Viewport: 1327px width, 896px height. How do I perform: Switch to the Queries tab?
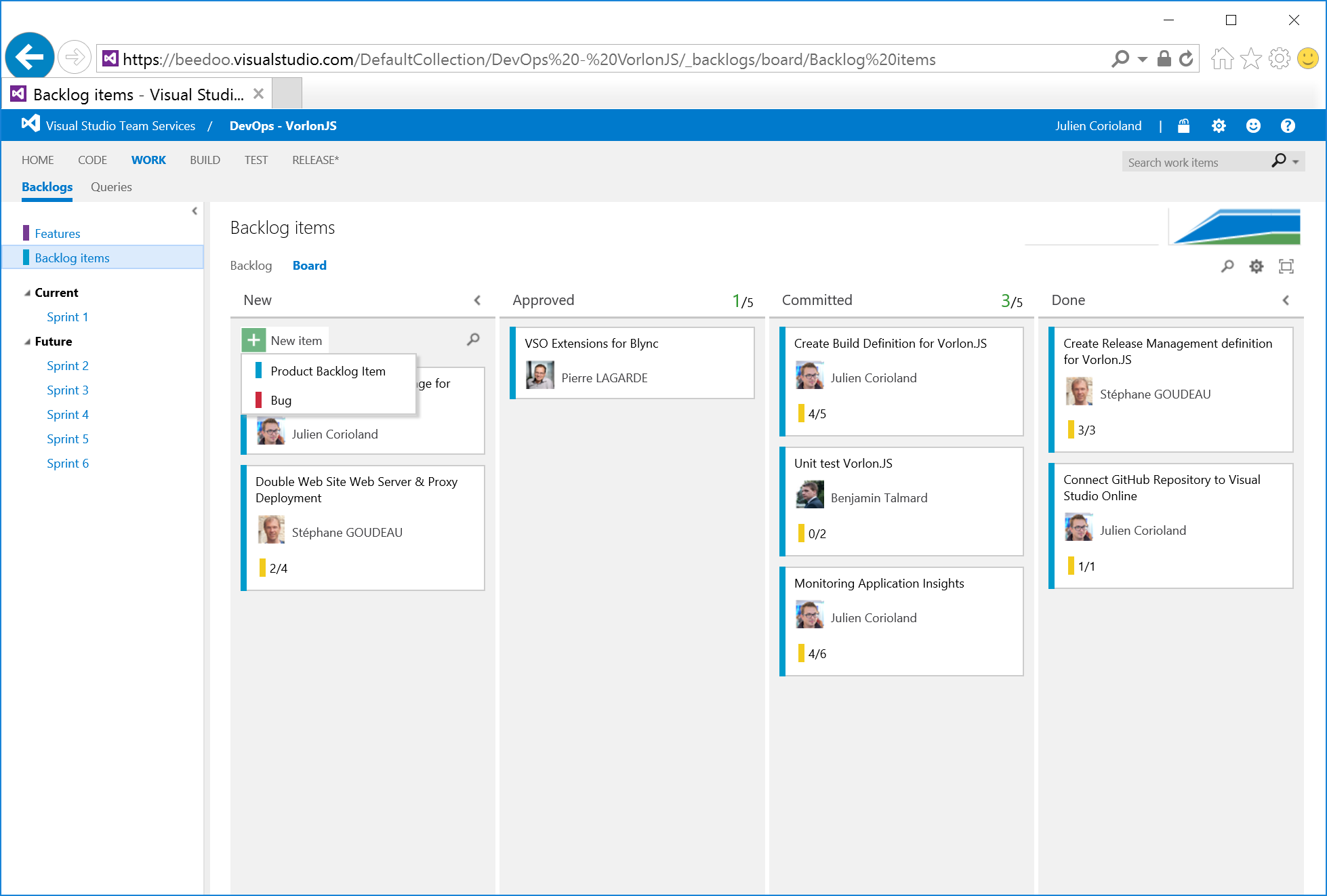point(110,186)
